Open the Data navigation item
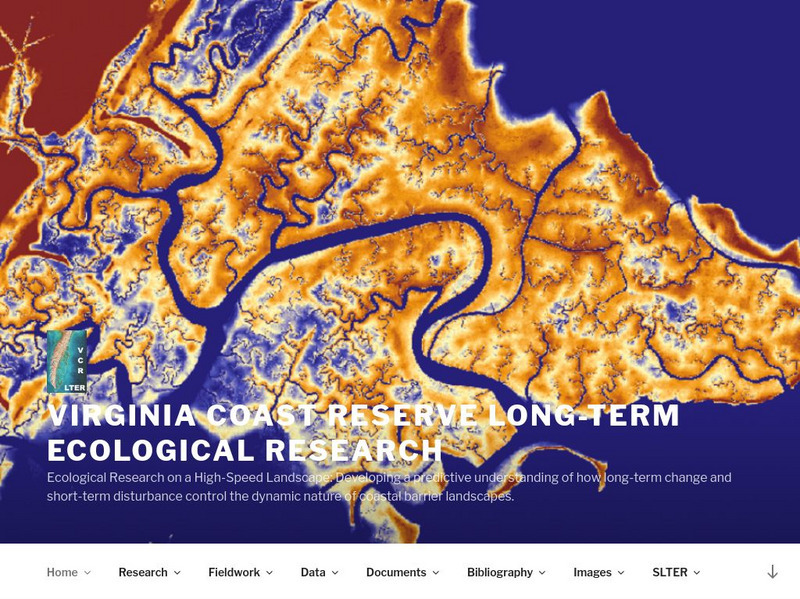The width and height of the screenshot is (800, 599). click(313, 572)
